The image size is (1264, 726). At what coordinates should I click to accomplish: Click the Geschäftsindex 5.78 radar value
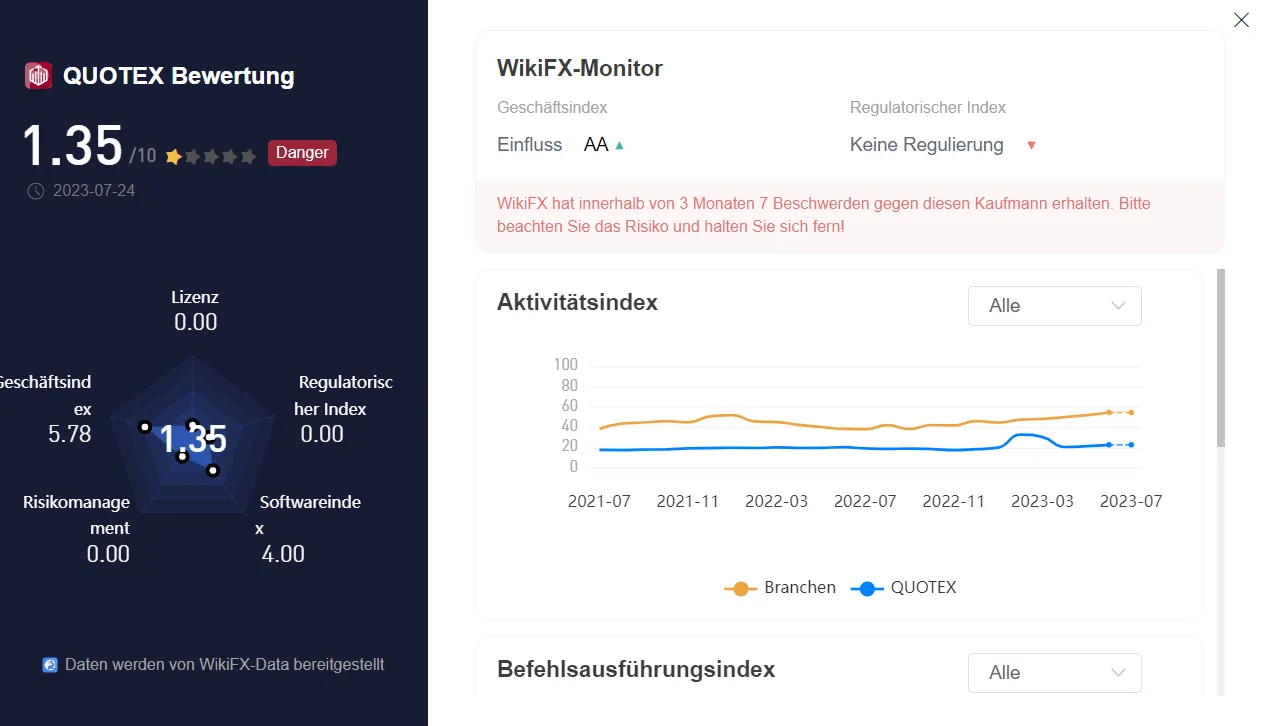[x=69, y=434]
